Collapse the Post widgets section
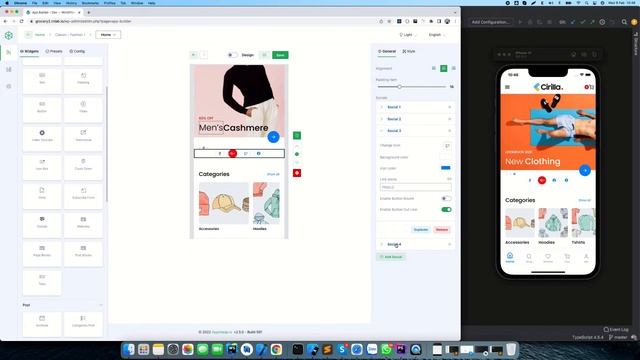The width and height of the screenshot is (640, 360). [x=101, y=305]
